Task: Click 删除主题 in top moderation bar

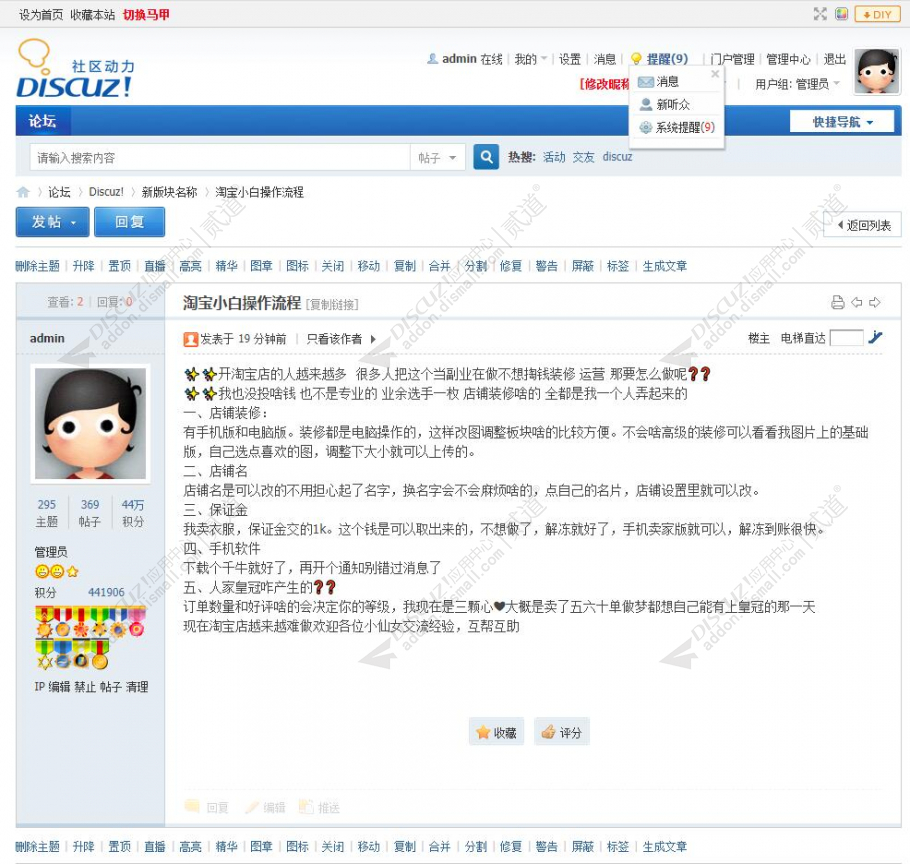Action: point(38,266)
